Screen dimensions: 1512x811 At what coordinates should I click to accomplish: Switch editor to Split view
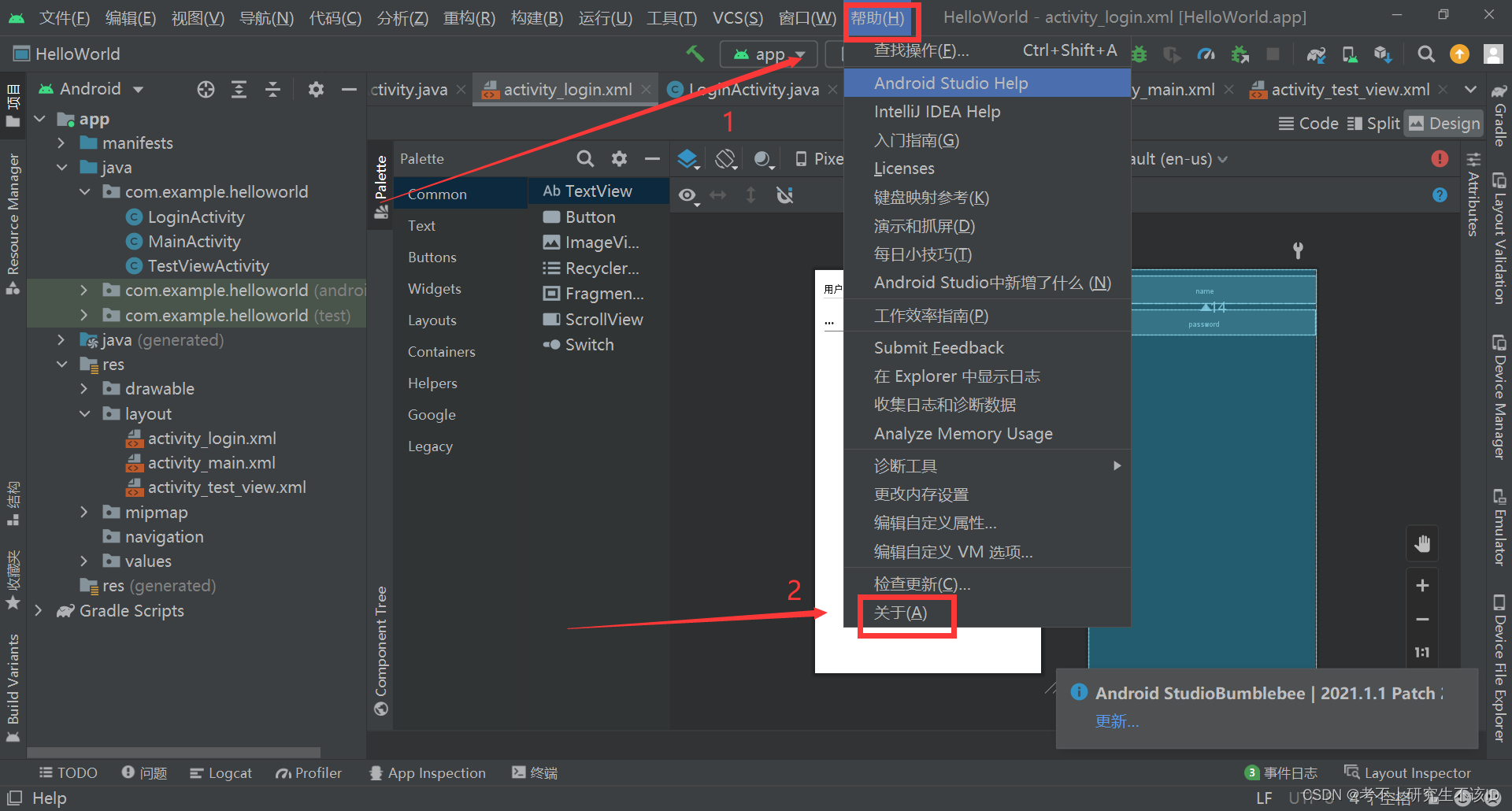tap(1373, 124)
